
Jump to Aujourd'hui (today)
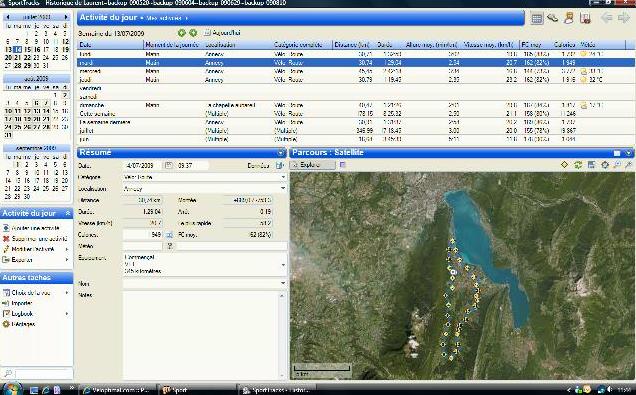222,33
